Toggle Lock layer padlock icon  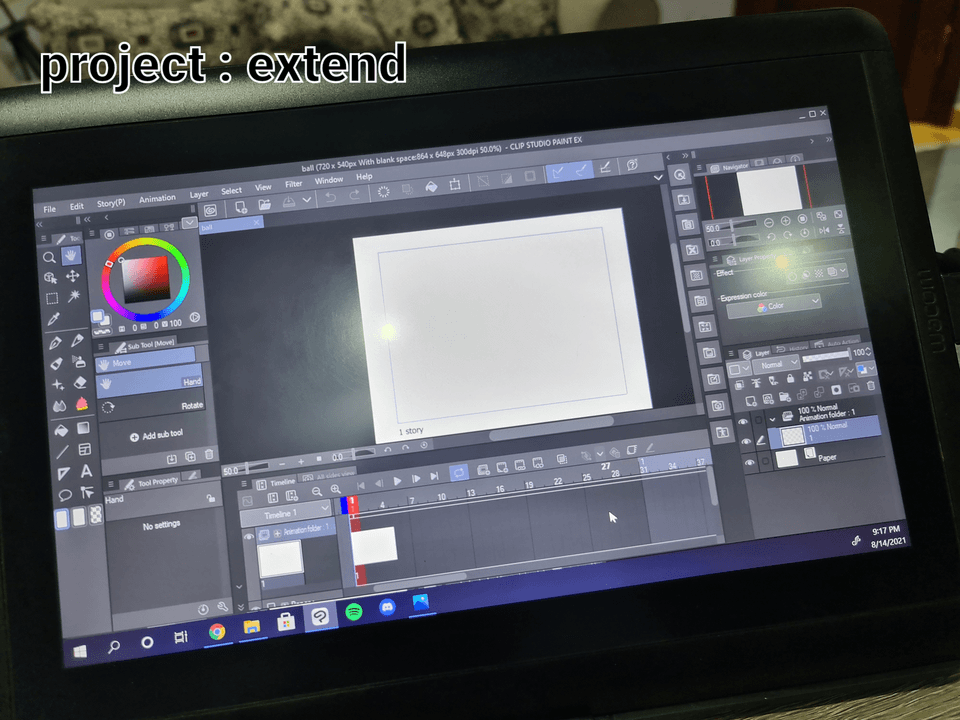click(791, 378)
